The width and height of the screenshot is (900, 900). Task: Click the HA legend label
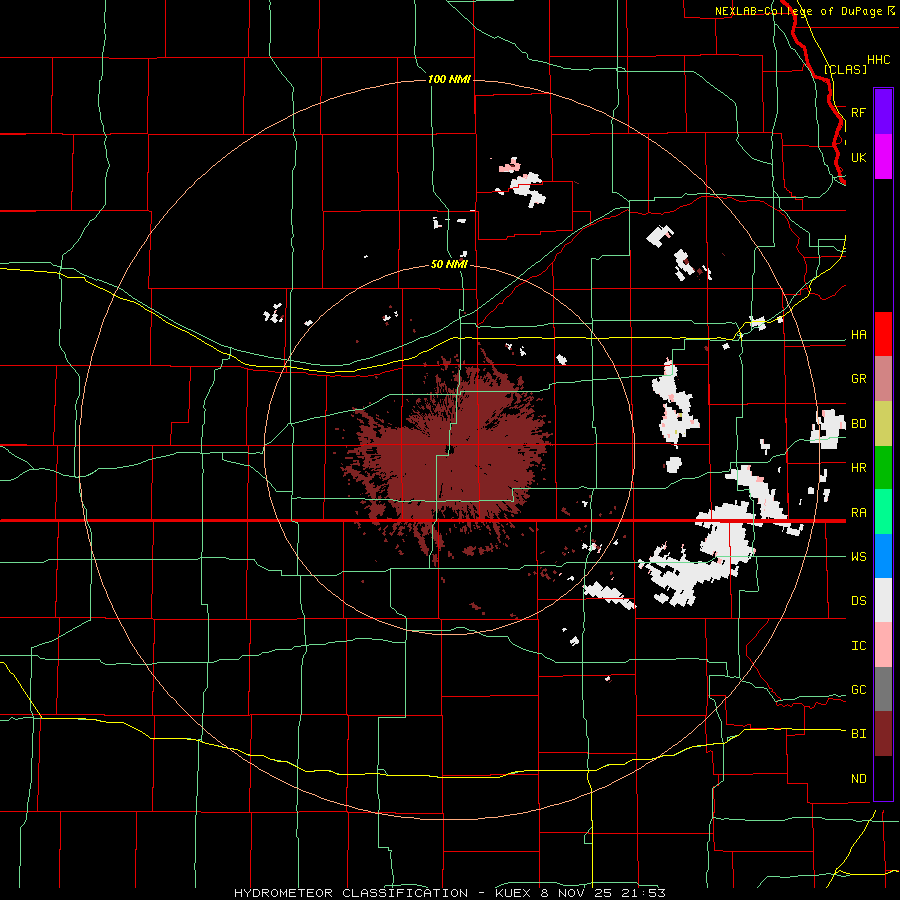(858, 334)
